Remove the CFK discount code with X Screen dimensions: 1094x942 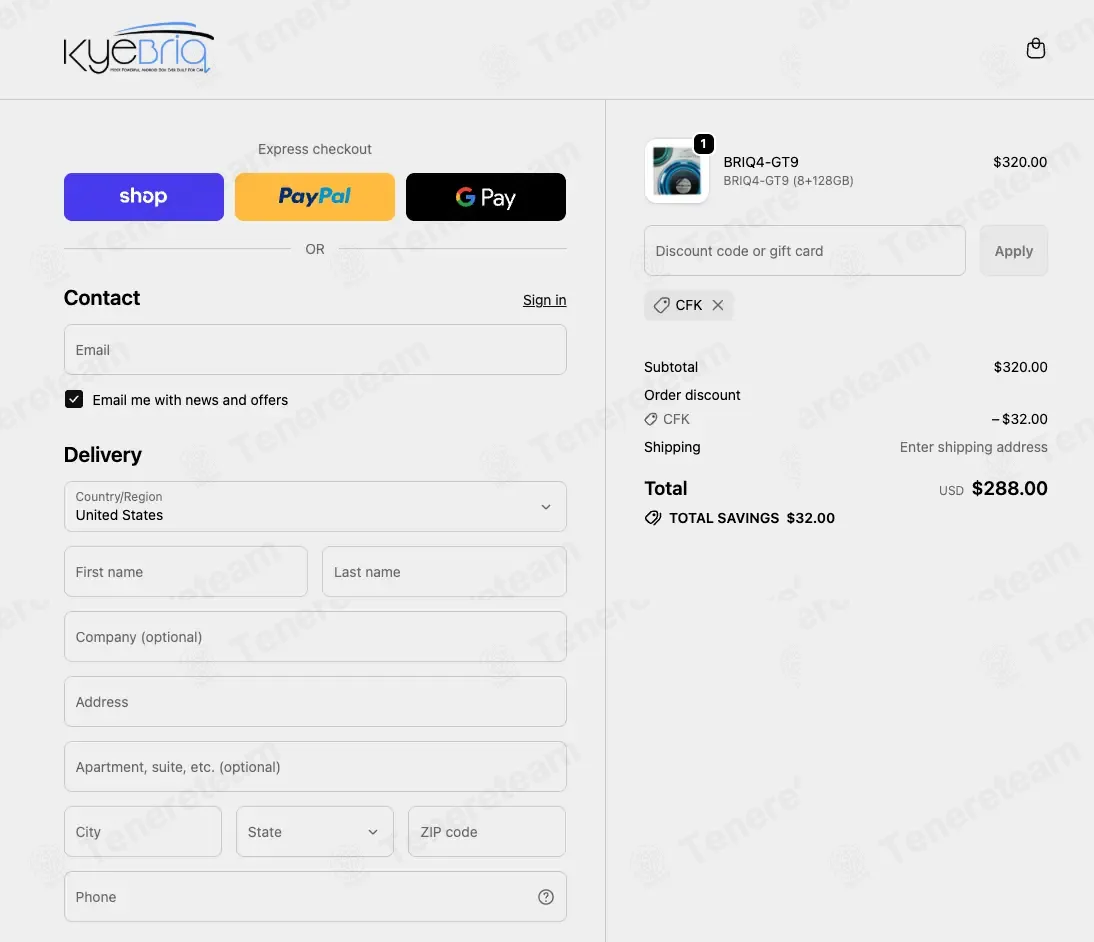point(717,305)
